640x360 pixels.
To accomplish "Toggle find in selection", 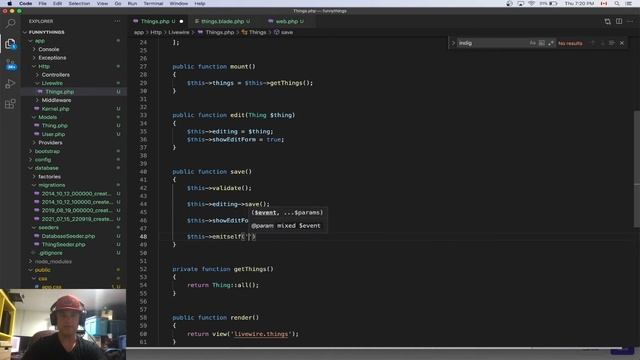I will (x=611, y=43).
